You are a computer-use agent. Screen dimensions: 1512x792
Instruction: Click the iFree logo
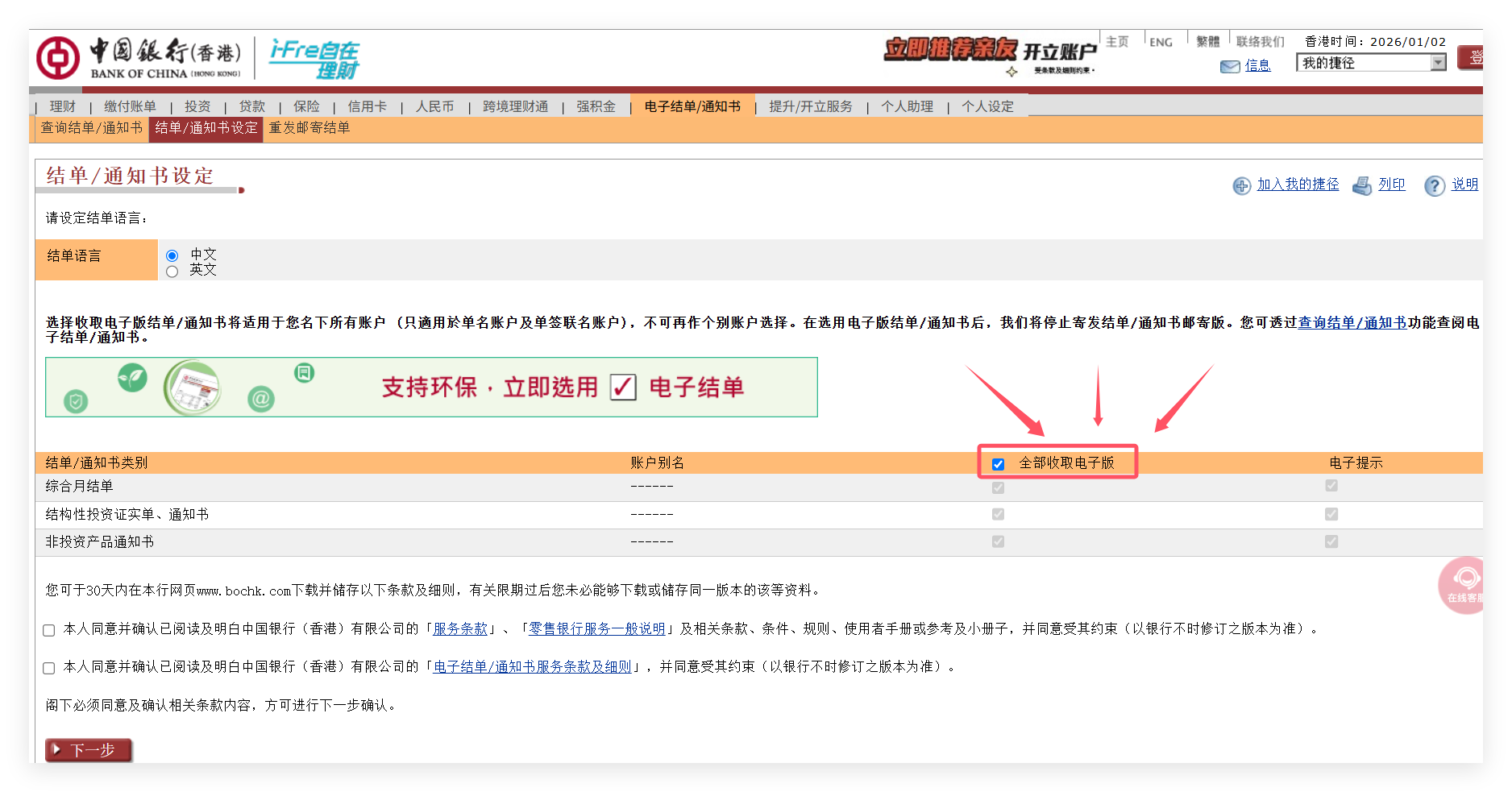click(x=314, y=59)
